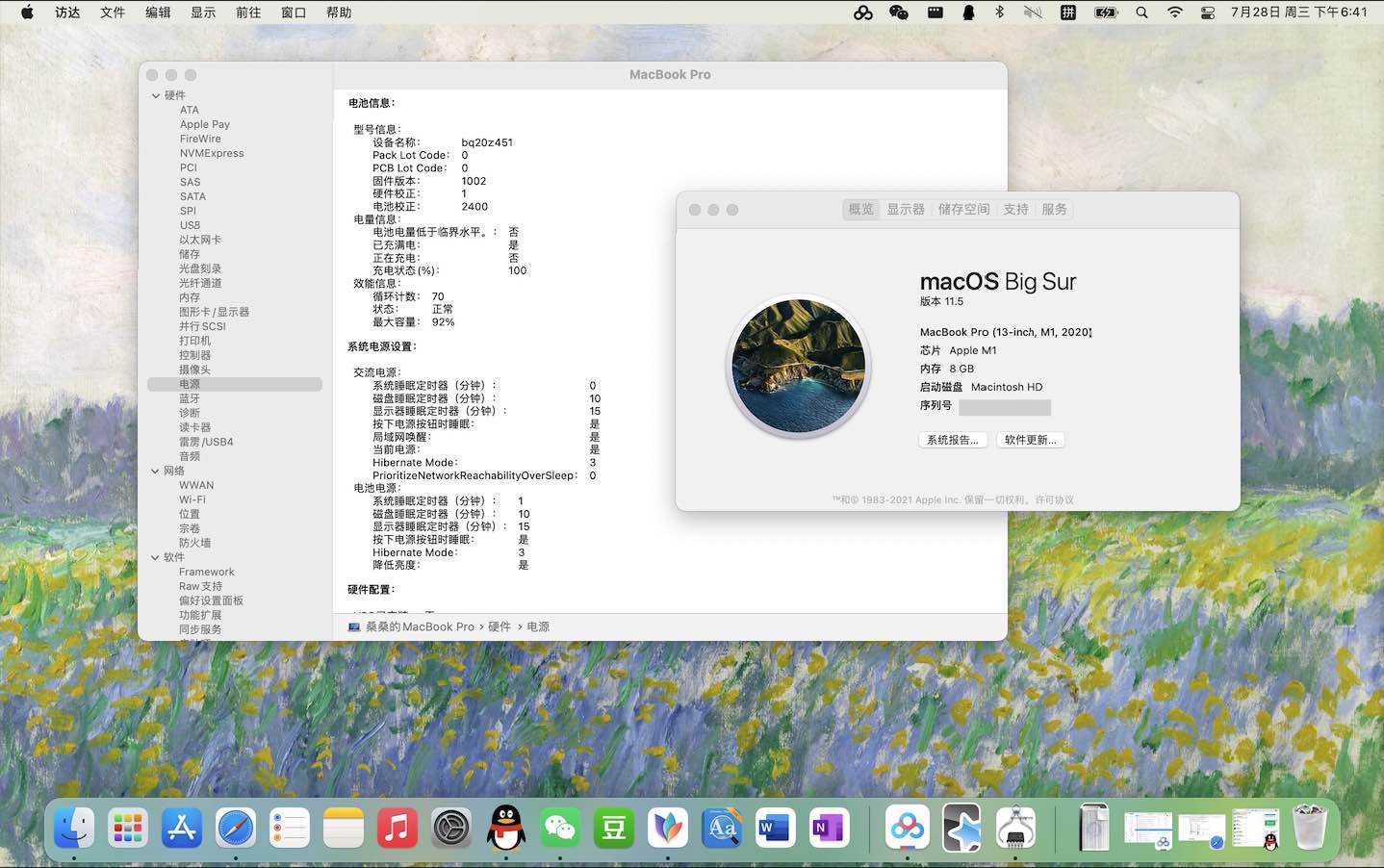The width and height of the screenshot is (1384, 868).
Task: Open Microsoft Word from the Dock
Action: click(775, 828)
